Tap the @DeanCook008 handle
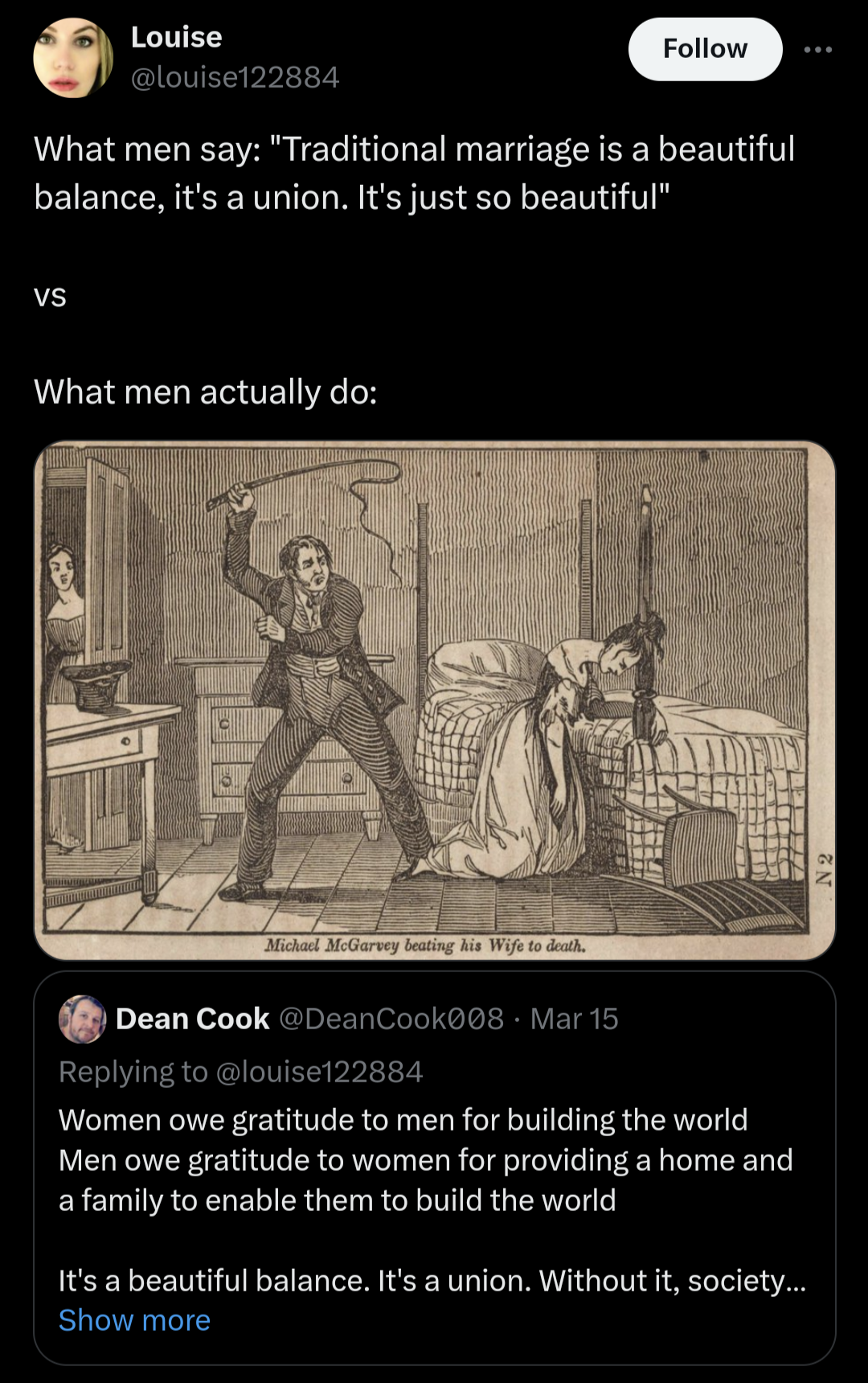868x1383 pixels. pos(391,1019)
